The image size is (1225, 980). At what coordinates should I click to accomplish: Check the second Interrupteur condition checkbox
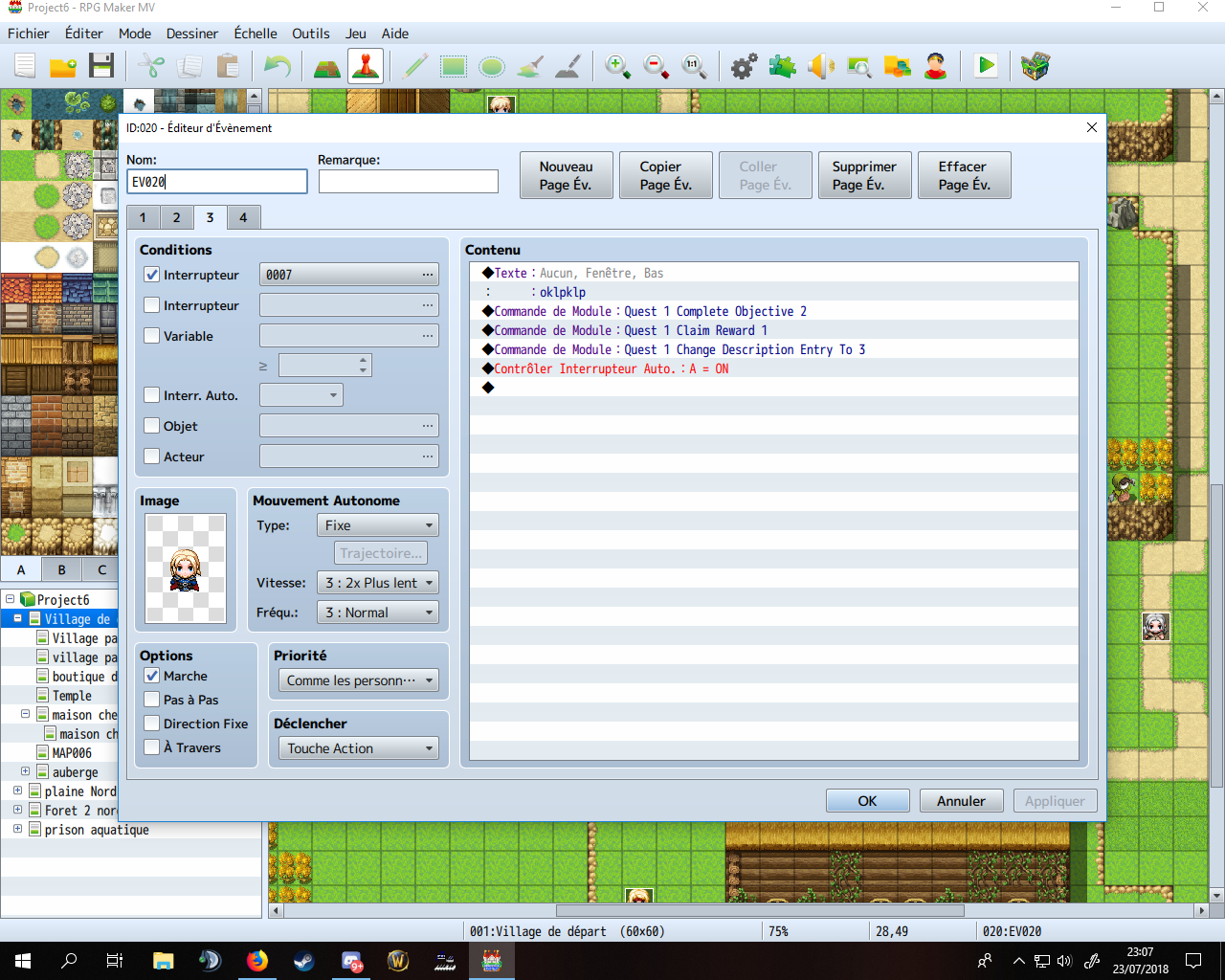tap(151, 305)
